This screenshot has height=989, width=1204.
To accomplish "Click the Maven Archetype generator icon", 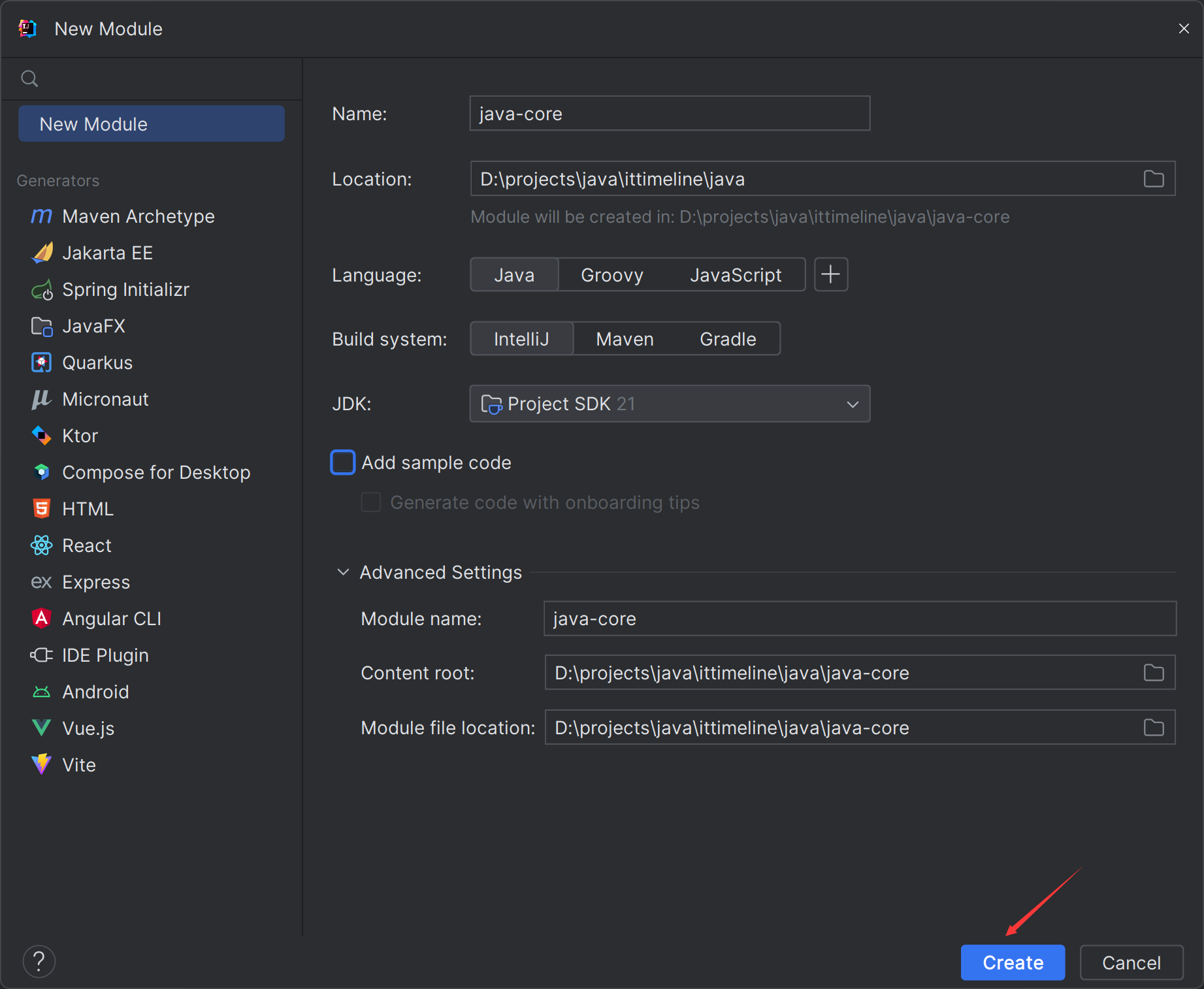I will [42, 216].
